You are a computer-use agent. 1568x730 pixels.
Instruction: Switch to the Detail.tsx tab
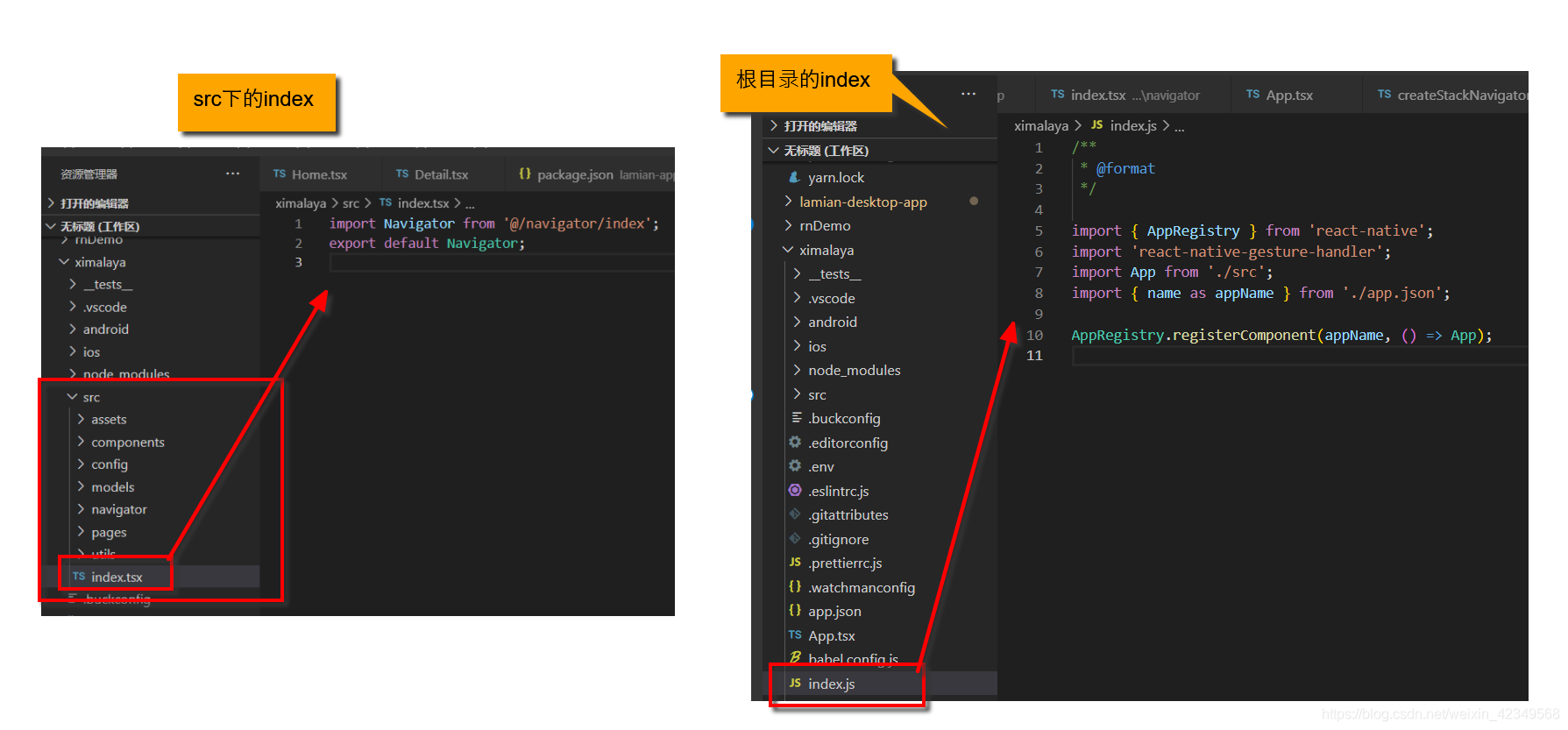tap(432, 174)
